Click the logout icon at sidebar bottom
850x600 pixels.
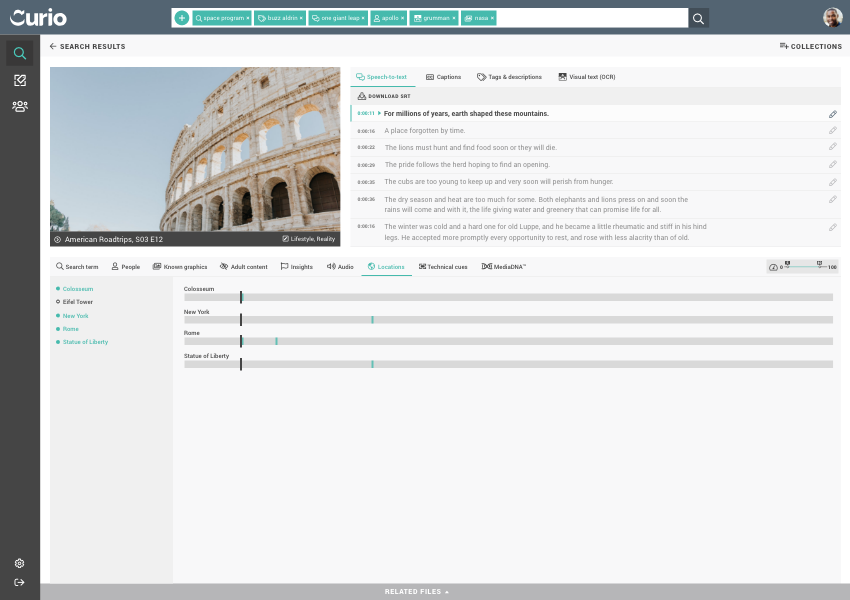pos(19,583)
